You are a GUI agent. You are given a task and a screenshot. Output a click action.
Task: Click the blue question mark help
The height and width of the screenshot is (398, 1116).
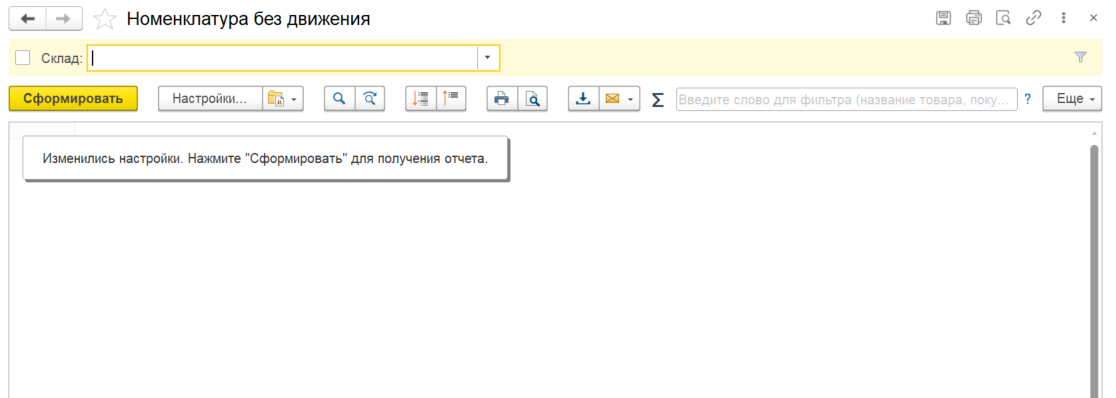tap(1028, 100)
